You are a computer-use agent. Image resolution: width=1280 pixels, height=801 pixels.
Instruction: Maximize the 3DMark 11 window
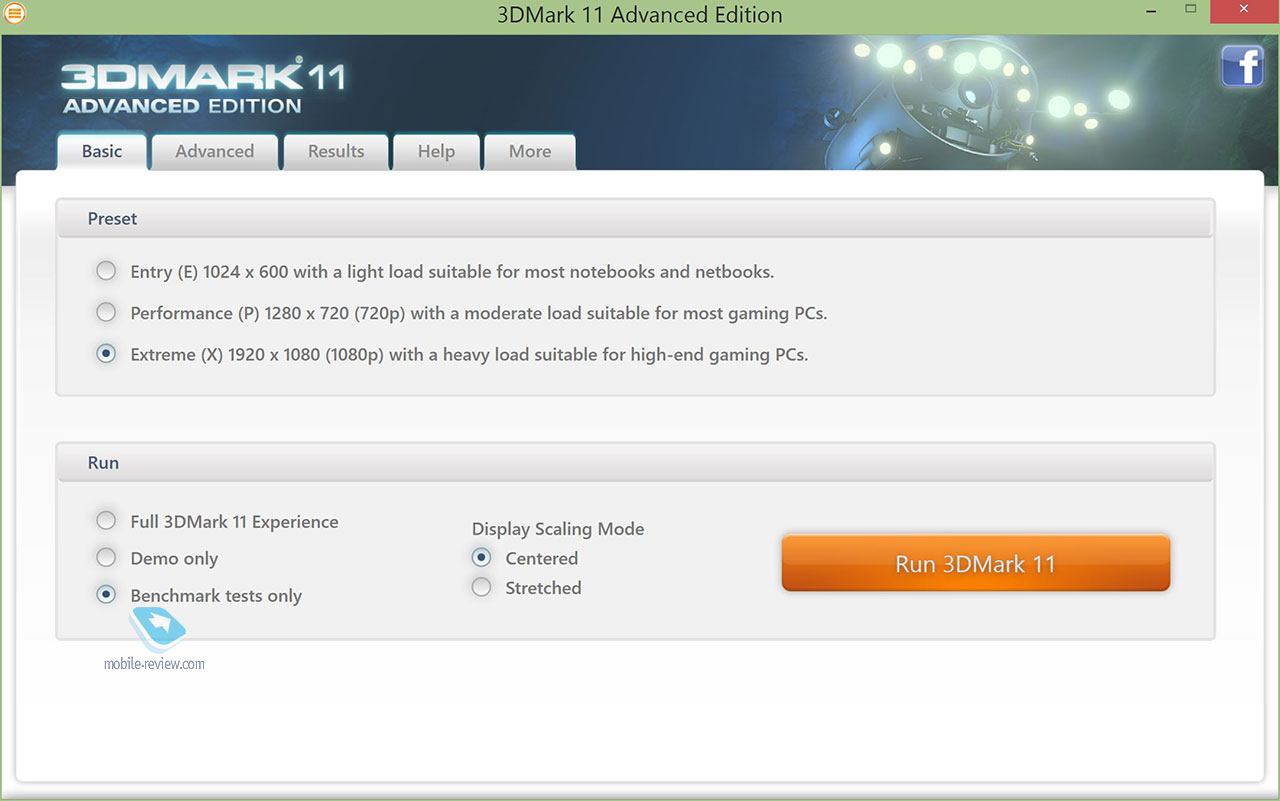pos(1190,11)
